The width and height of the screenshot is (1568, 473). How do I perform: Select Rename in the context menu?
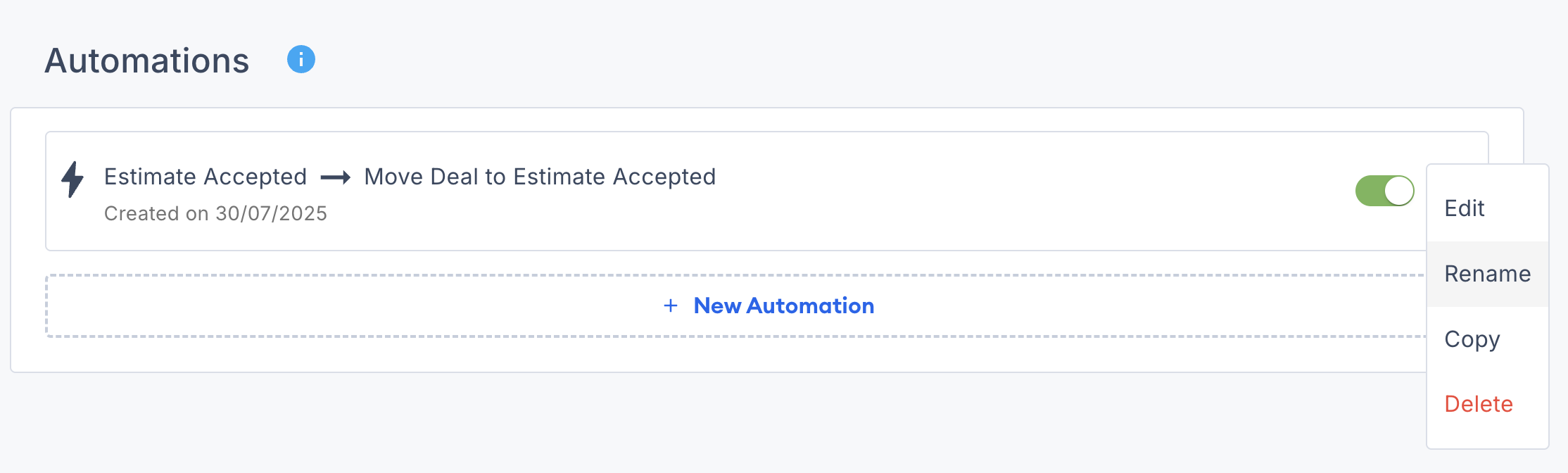pyautogui.click(x=1487, y=274)
